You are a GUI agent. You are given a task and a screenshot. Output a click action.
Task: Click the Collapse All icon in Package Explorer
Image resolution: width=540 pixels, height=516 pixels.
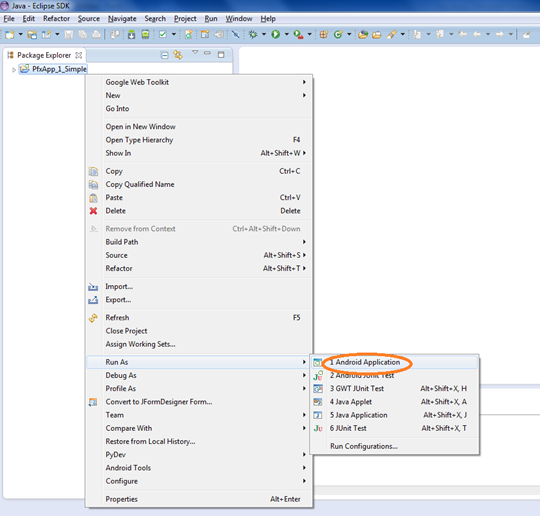point(165,55)
